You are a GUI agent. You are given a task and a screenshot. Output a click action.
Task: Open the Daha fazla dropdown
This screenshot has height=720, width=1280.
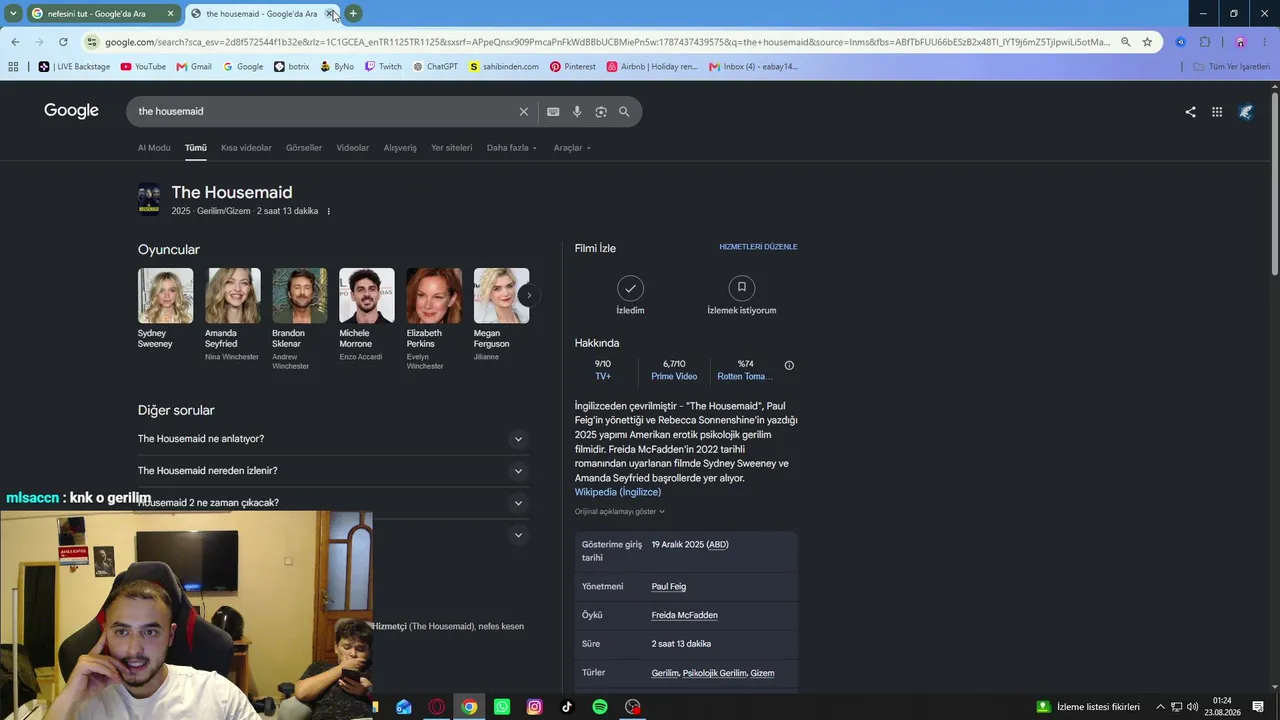click(512, 148)
